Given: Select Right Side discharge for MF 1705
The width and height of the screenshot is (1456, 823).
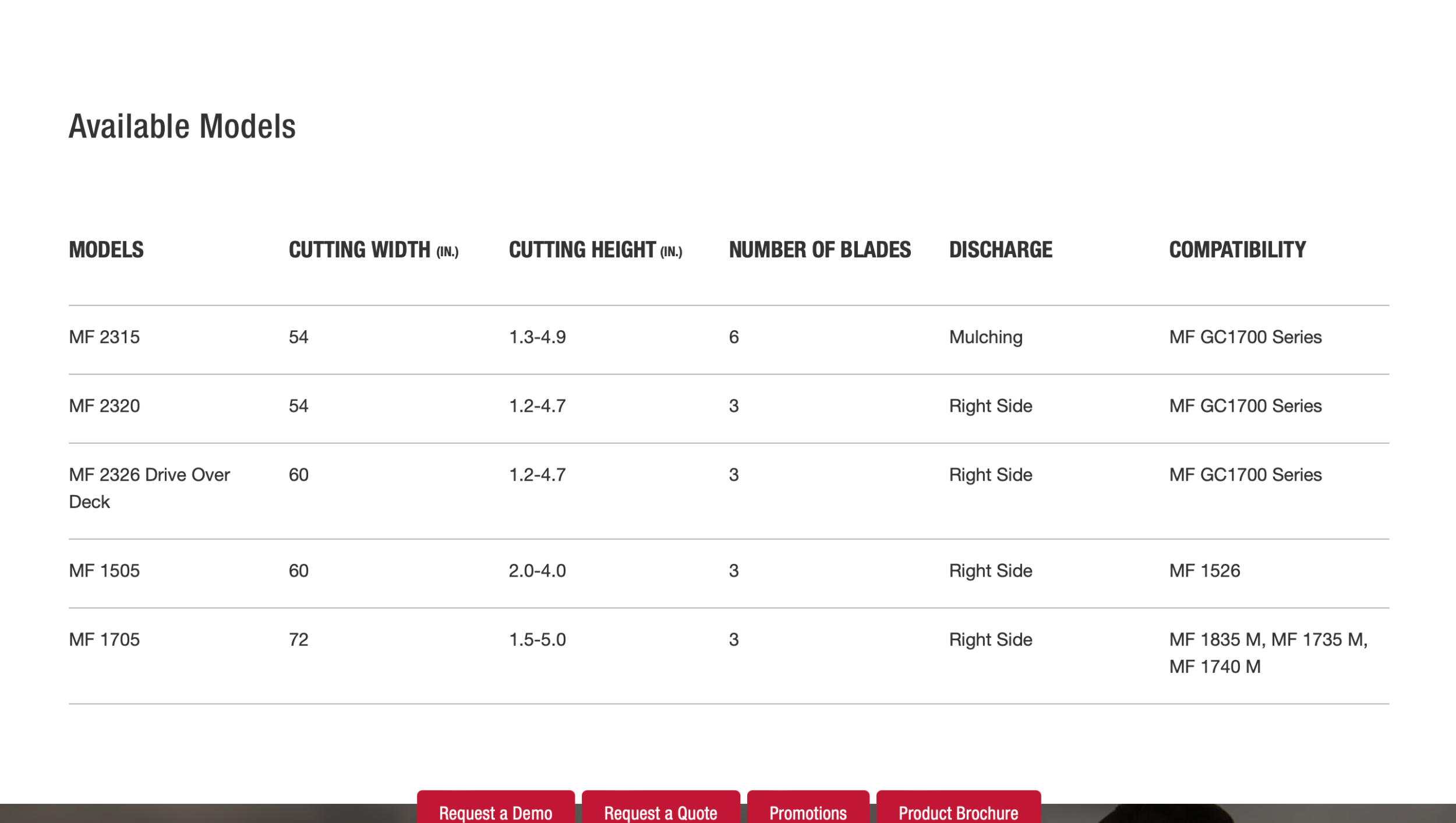Looking at the screenshot, I should click(x=991, y=640).
